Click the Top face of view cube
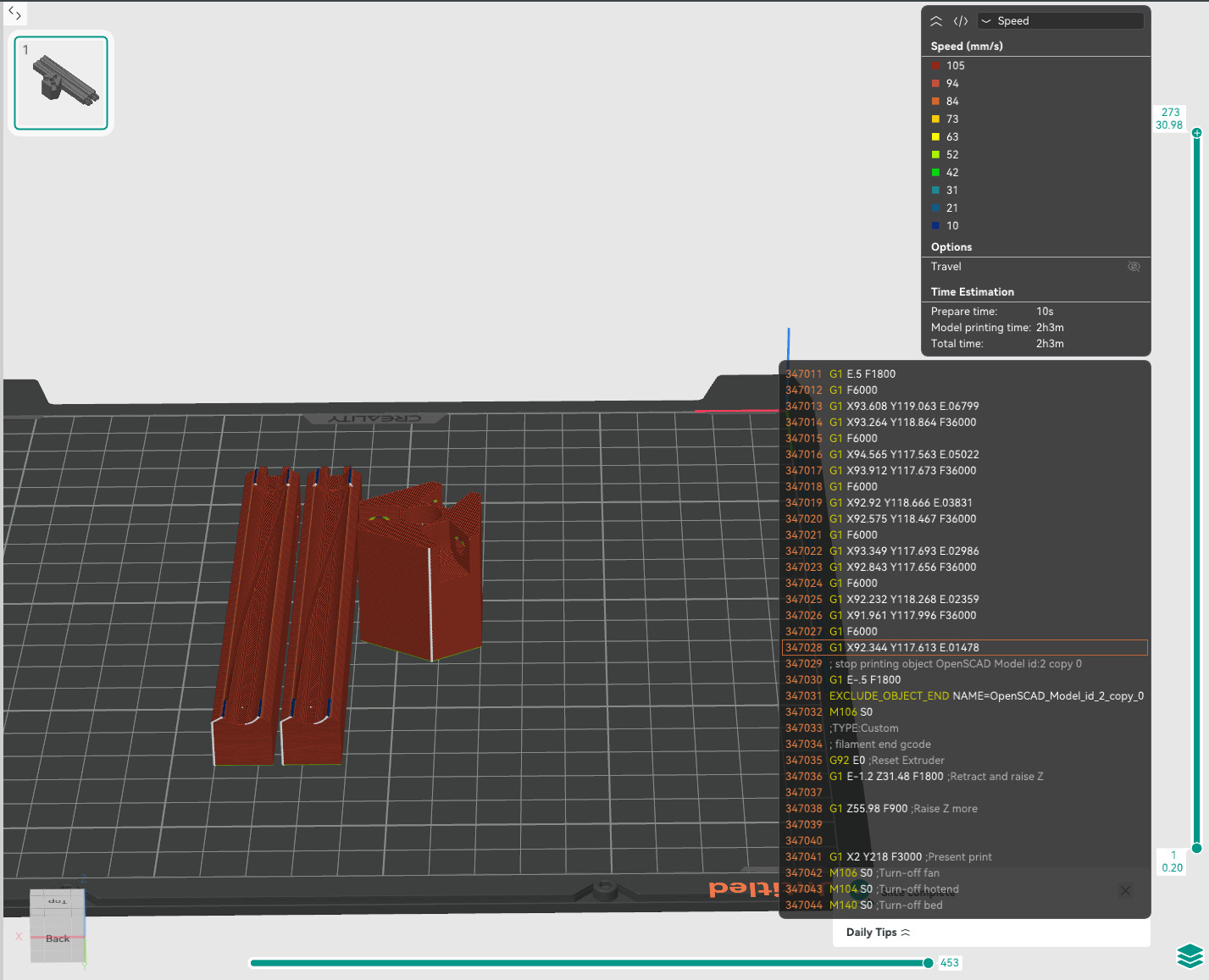This screenshot has width=1209, height=980. (x=58, y=900)
